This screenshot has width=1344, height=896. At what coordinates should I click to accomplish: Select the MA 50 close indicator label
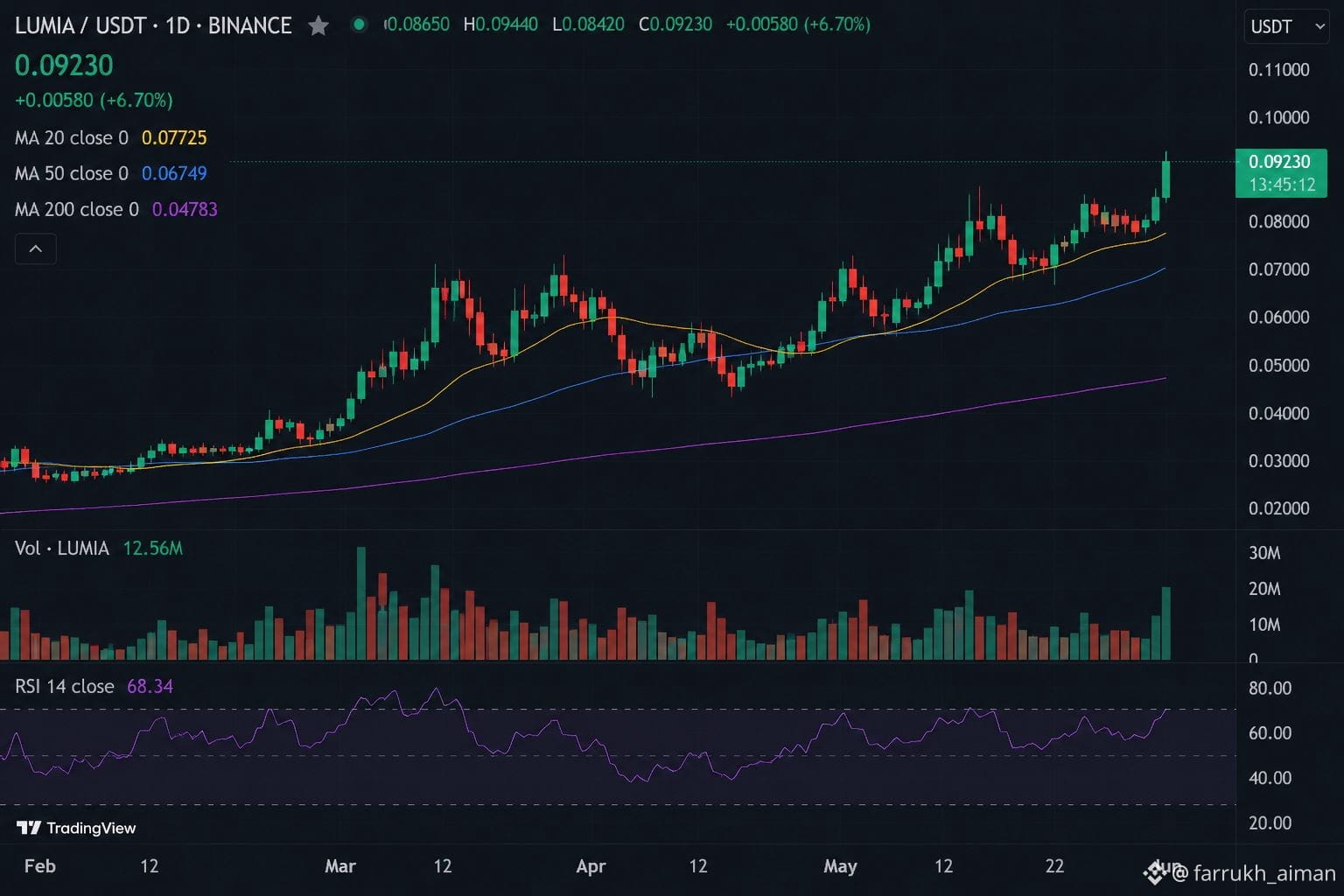72,173
